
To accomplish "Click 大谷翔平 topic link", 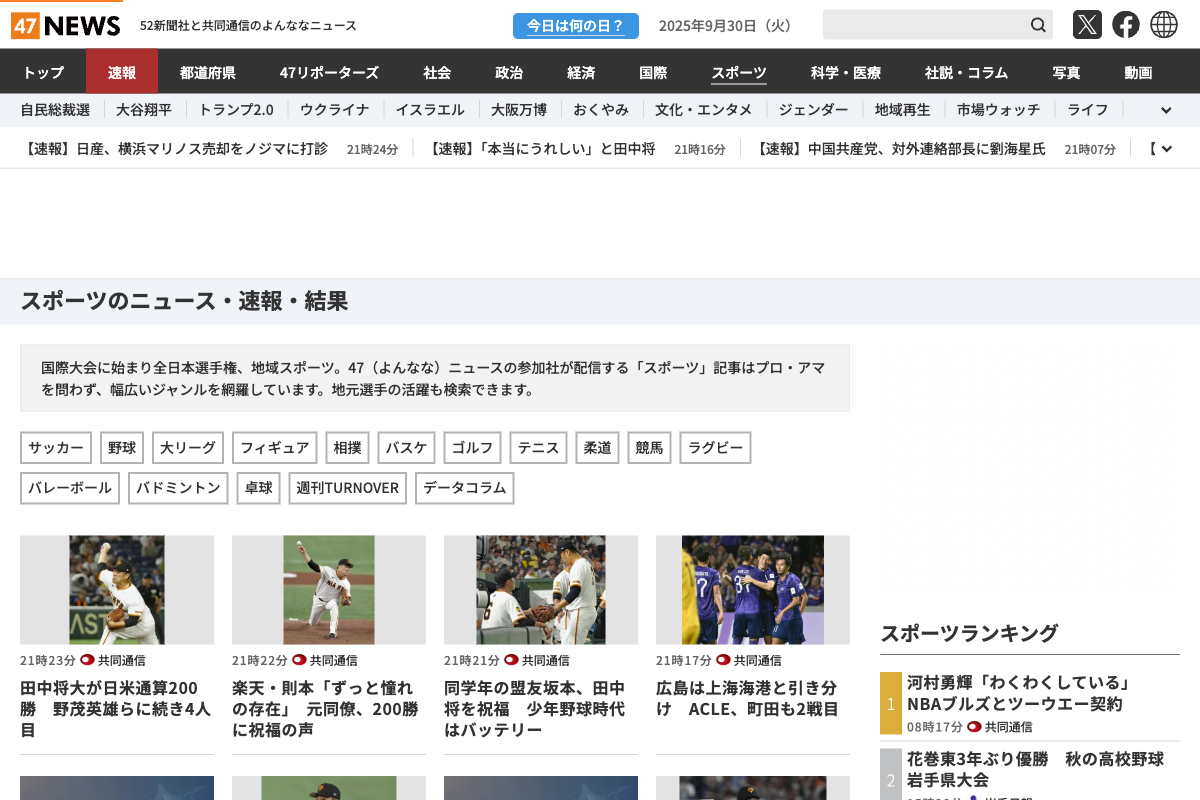I will point(144,110).
